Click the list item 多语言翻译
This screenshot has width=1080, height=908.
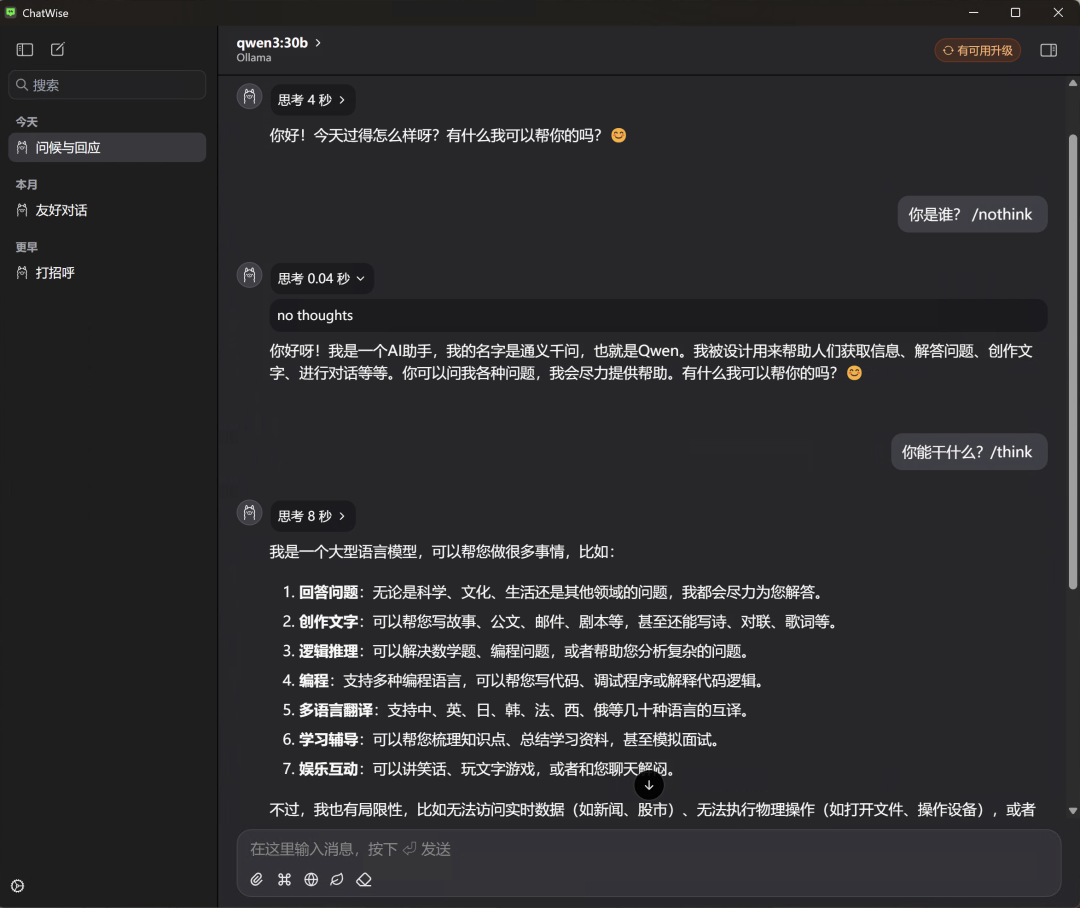[517, 710]
